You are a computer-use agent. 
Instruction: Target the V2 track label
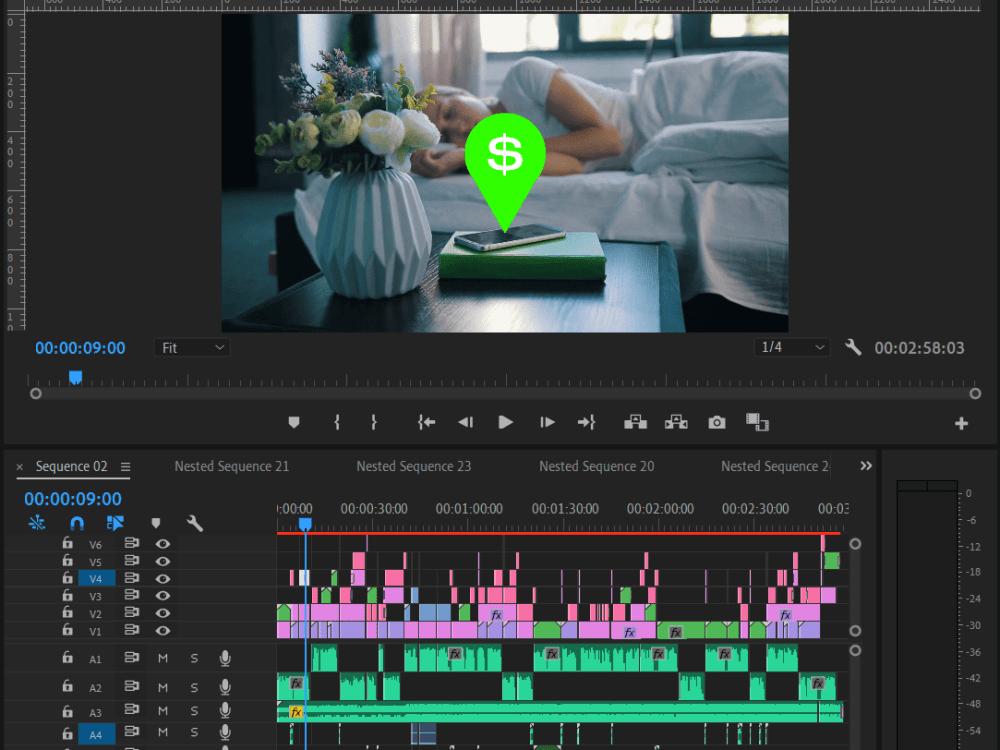[96, 614]
